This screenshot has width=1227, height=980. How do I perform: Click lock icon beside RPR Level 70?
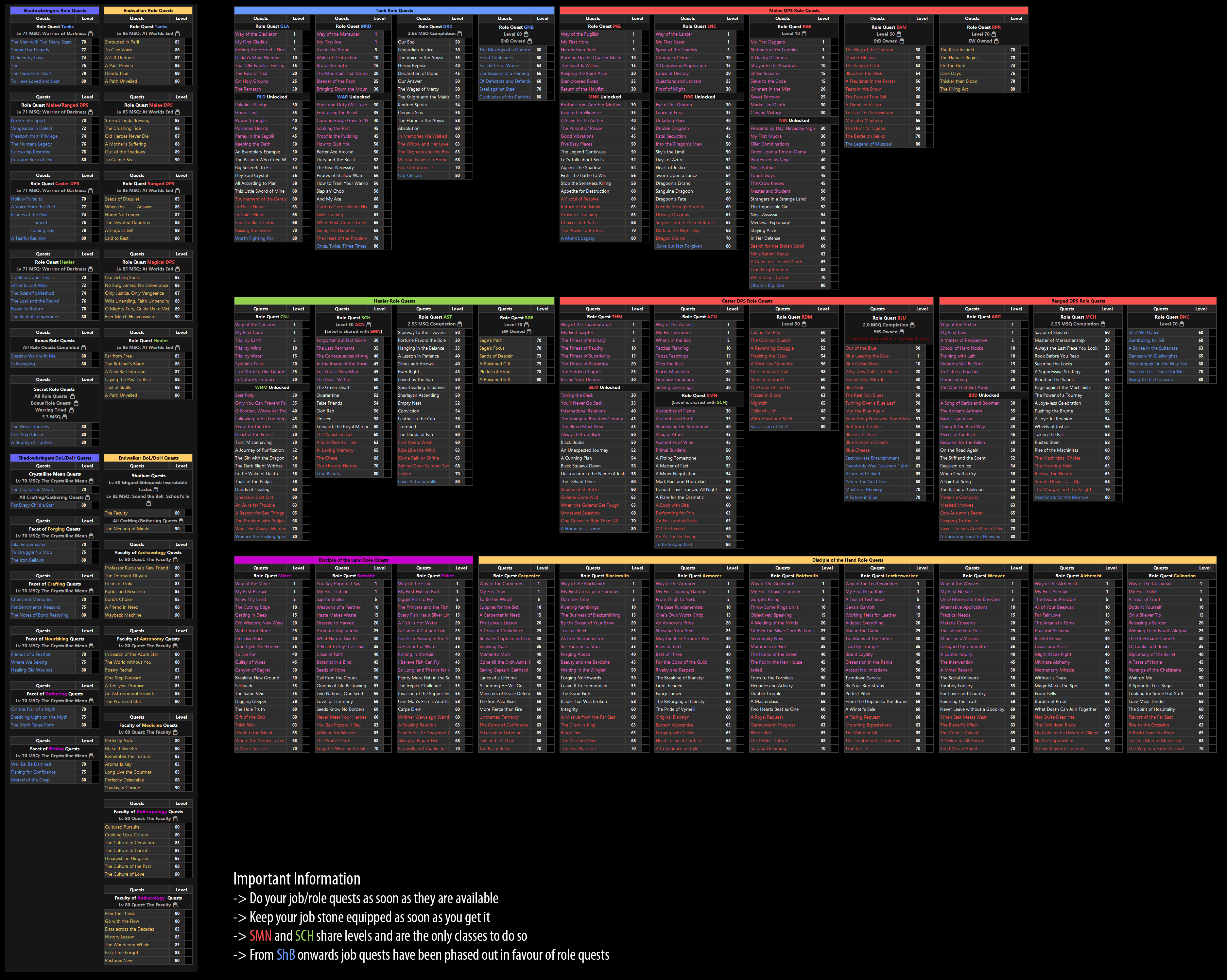pos(994,34)
